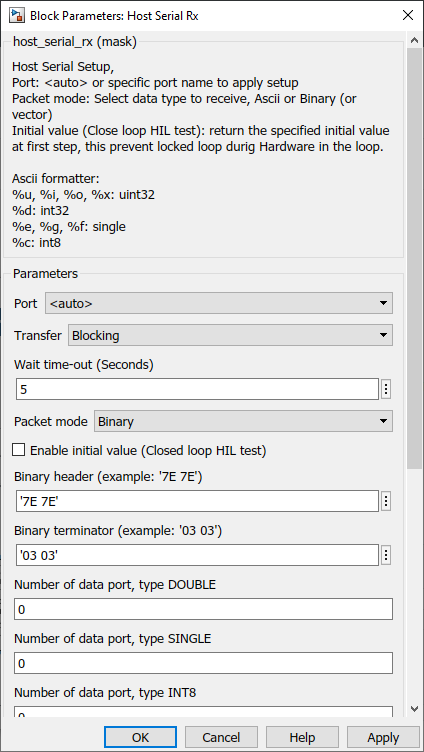Open the options button beside Wait time-out field
Viewport: 424px width, 752px height.
coord(386,389)
